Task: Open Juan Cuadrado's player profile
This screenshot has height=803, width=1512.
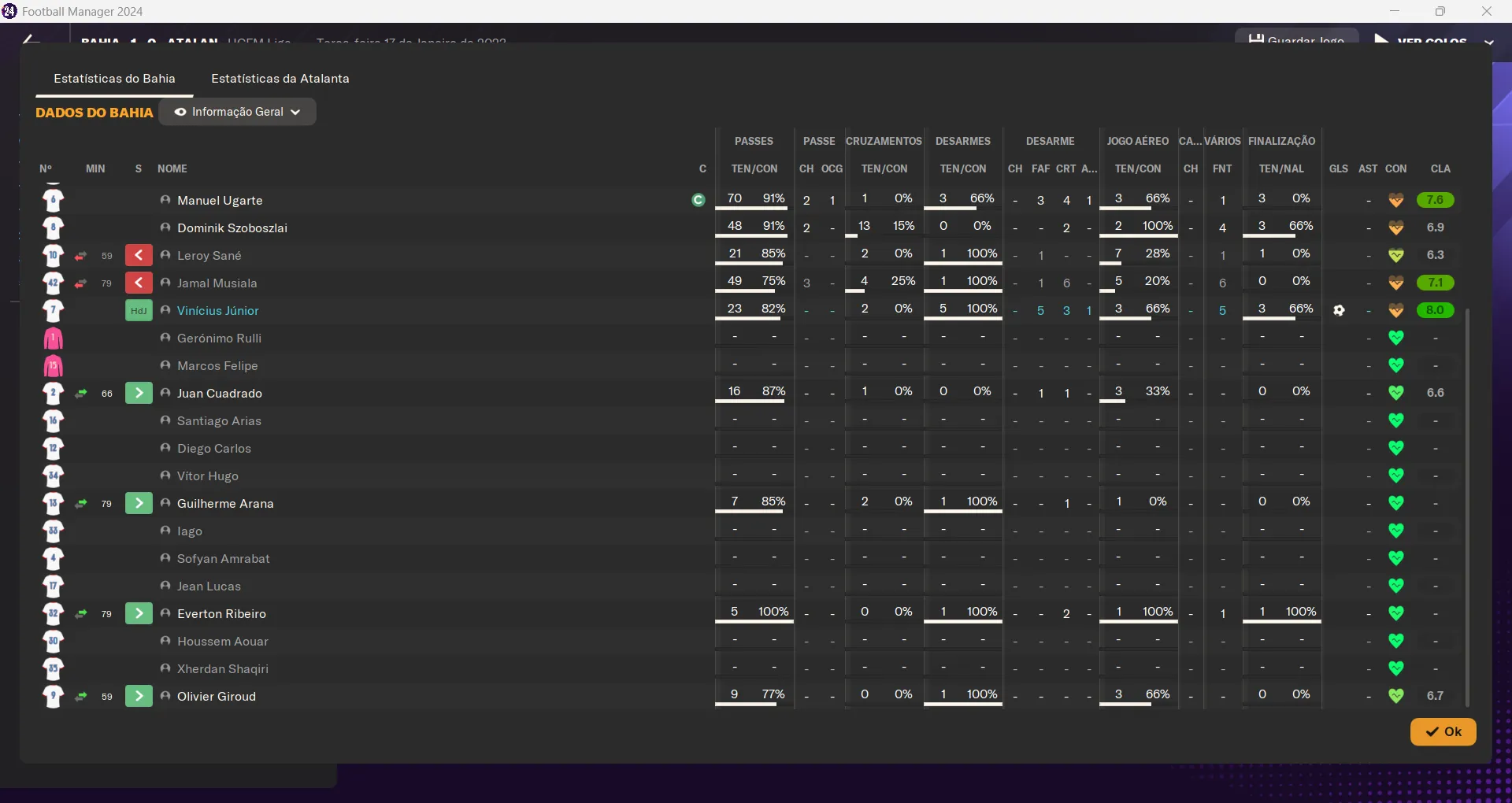Action: pyautogui.click(x=220, y=394)
